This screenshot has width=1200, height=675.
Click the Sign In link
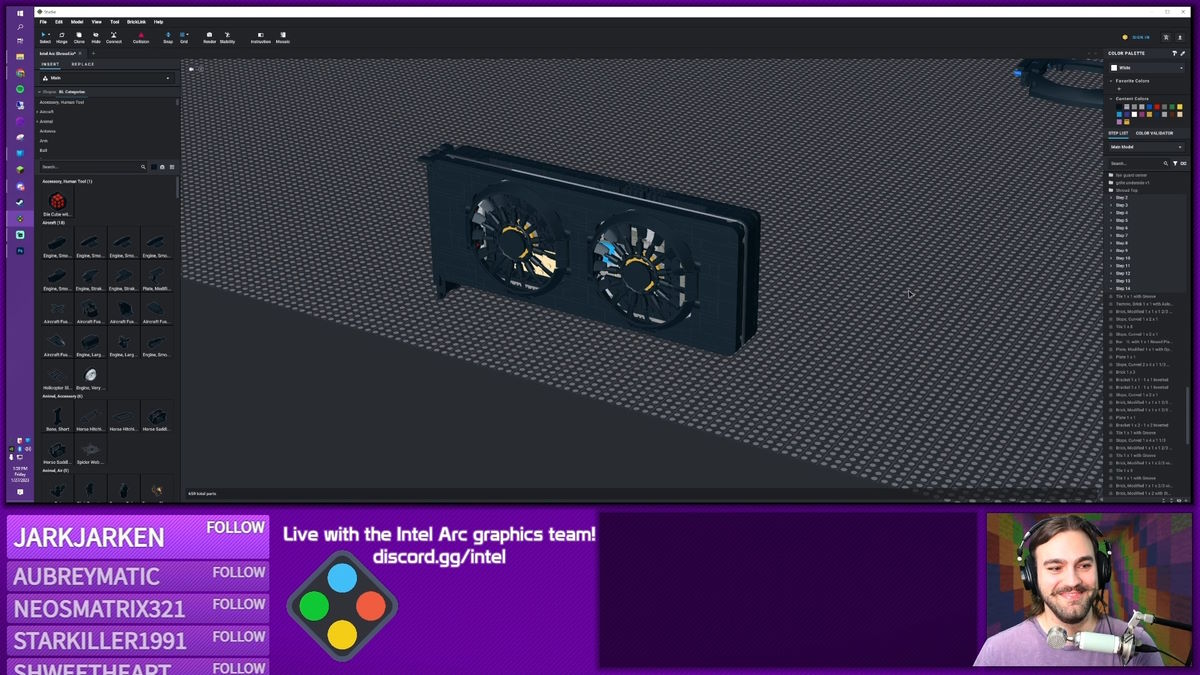(1141, 37)
